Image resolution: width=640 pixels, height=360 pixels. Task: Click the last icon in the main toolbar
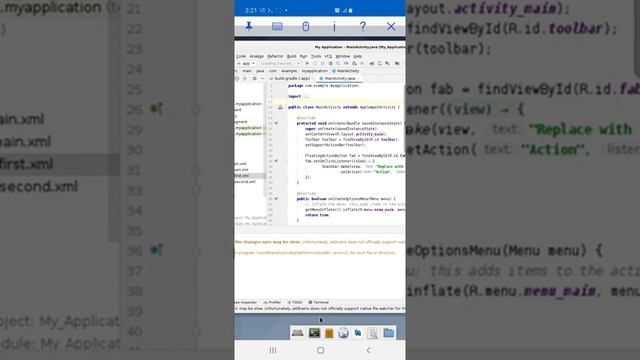pyautogui.click(x=397, y=64)
